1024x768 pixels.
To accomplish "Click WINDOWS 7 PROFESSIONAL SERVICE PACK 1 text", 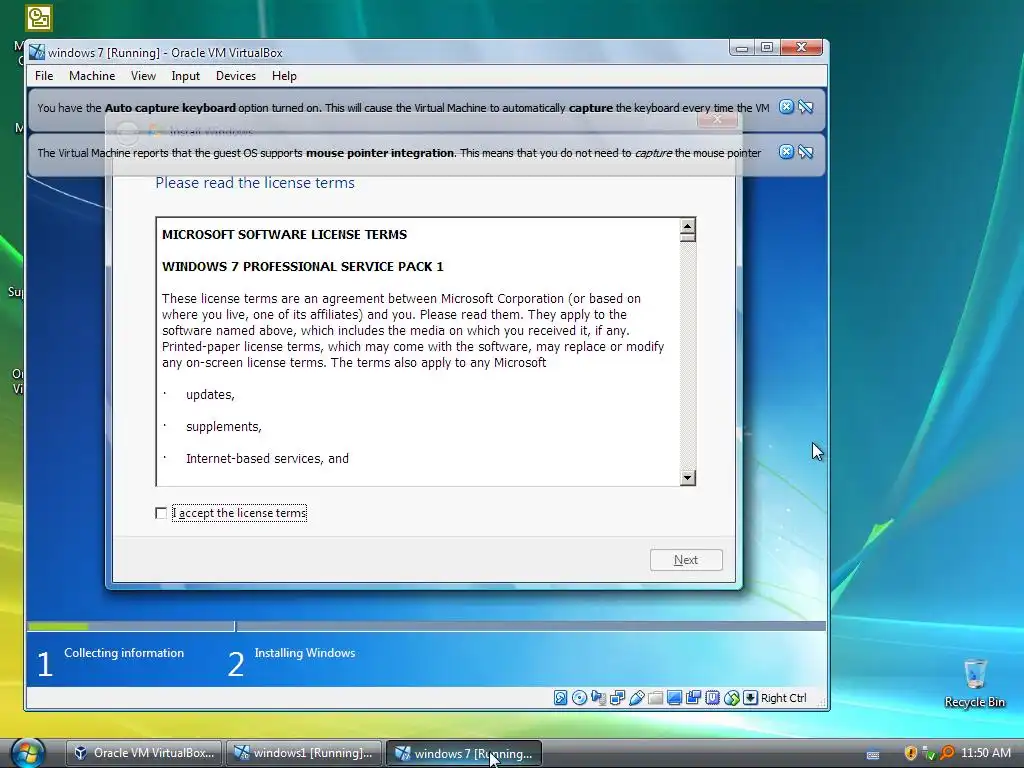I will point(302,266).
